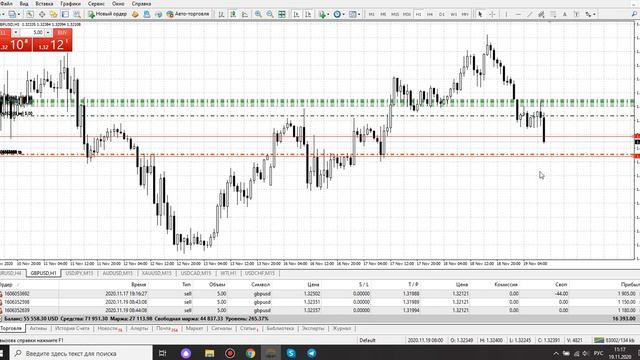Toggle the Terminal panel icon
The height and width of the screenshot is (360, 640).
(x=65, y=14)
